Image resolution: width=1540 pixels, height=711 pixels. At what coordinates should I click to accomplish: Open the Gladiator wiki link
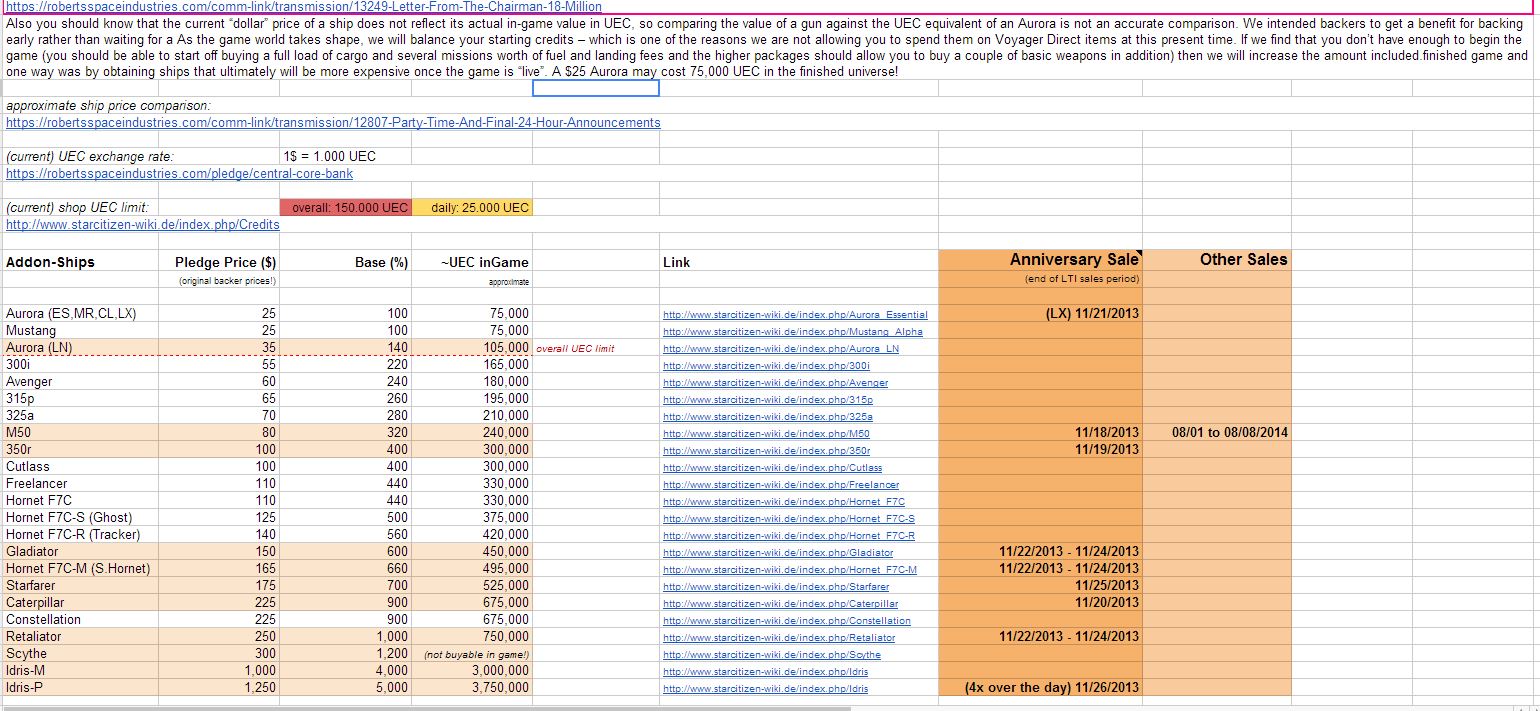[x=778, y=552]
